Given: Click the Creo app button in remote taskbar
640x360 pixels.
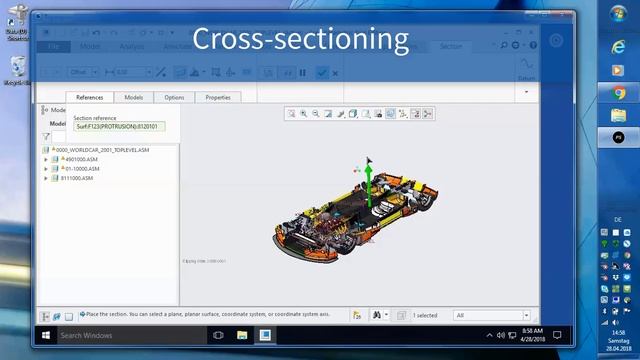Looking at the screenshot, I should 265,335.
